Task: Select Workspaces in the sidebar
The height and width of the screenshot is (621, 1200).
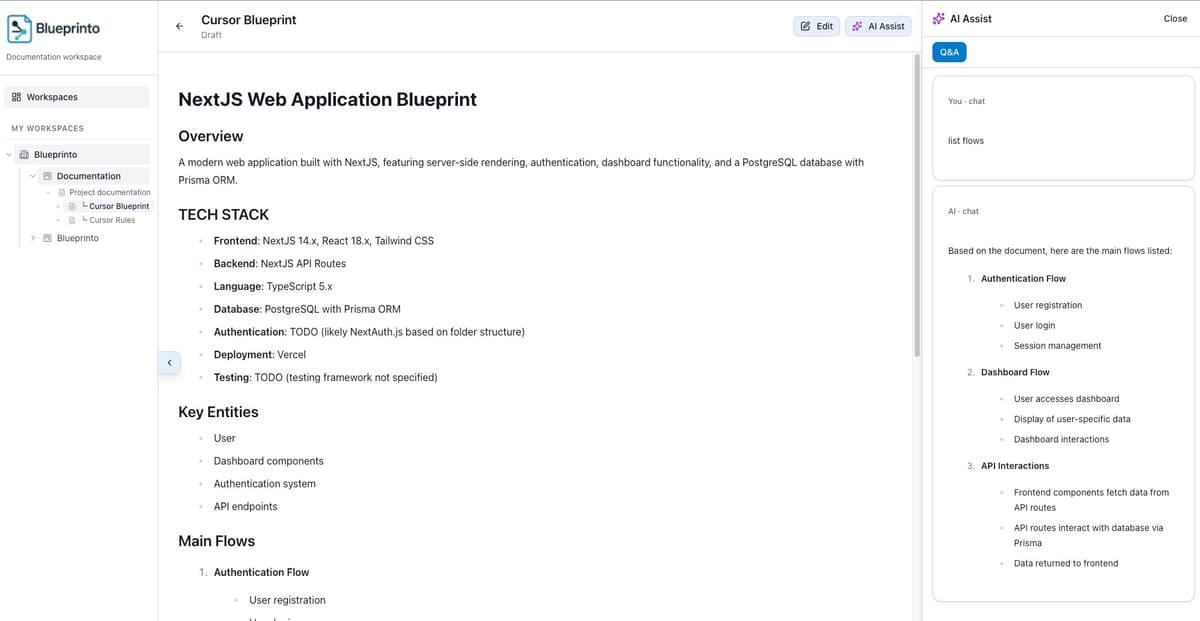Action: coord(50,96)
